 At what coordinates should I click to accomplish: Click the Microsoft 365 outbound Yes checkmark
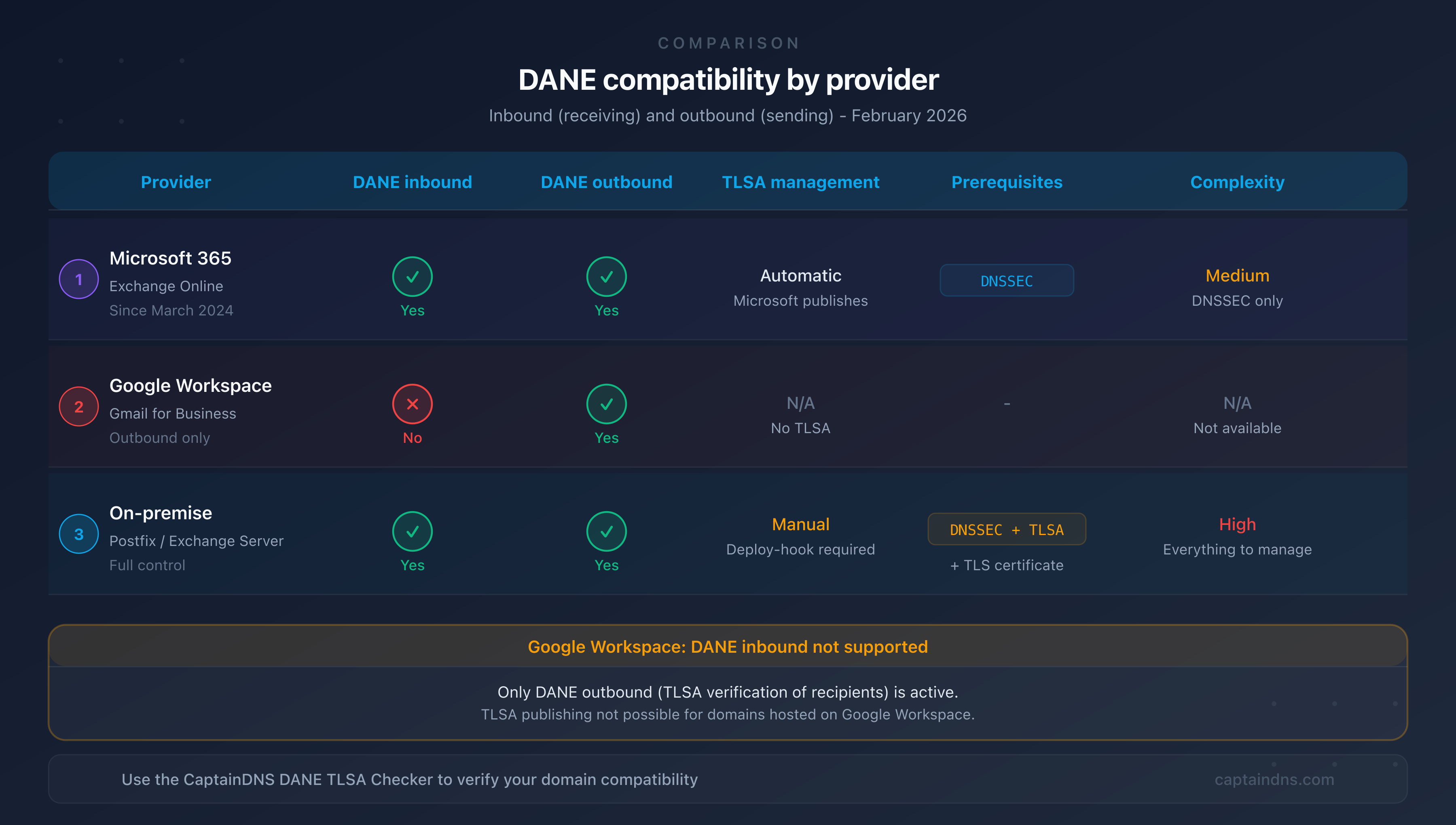[606, 277]
